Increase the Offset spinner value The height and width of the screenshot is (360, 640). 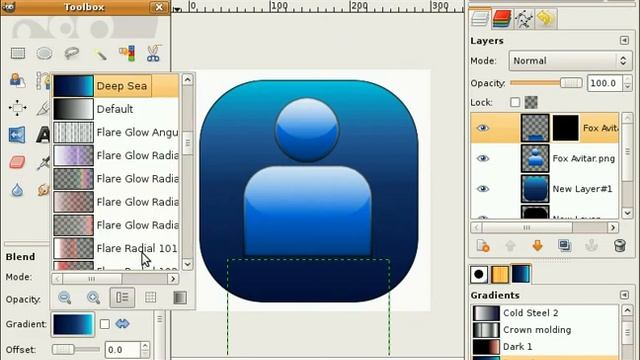145,346
